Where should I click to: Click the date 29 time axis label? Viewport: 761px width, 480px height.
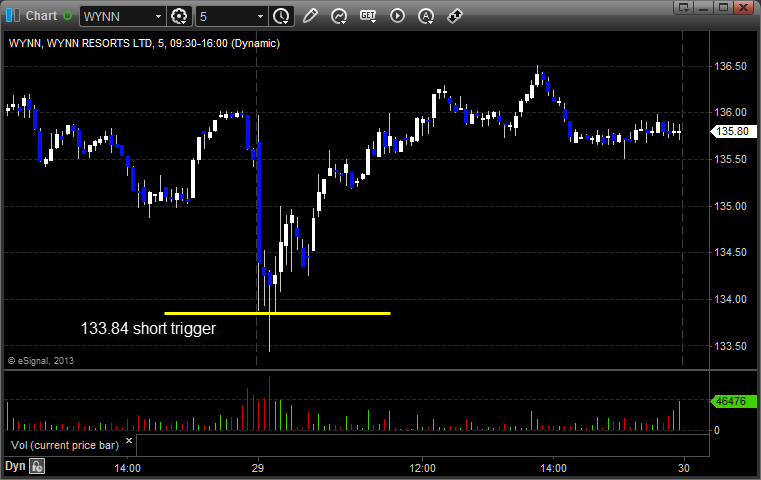click(258, 468)
